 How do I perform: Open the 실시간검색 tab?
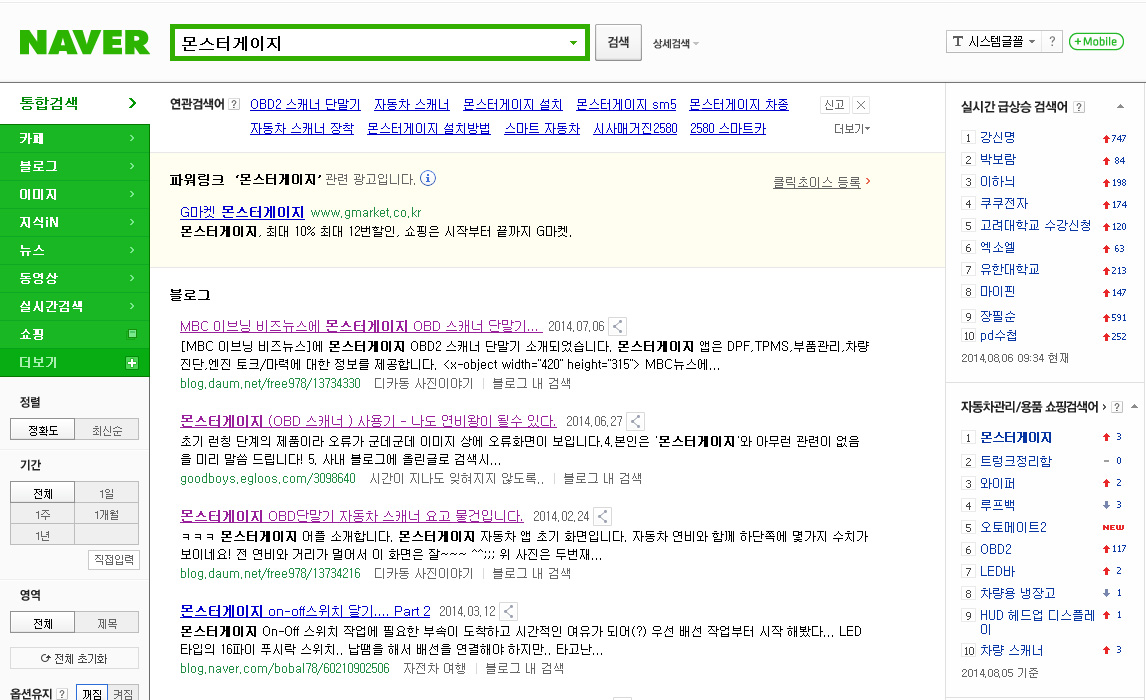[75, 306]
